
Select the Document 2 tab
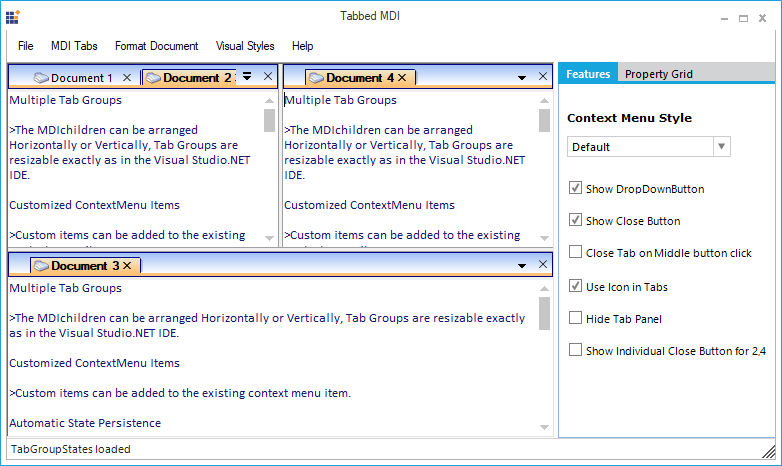pos(189,78)
